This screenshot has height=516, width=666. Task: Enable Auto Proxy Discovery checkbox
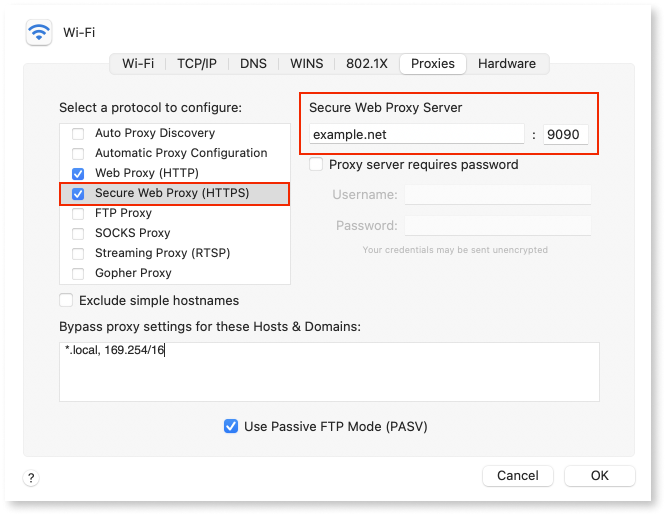[x=78, y=133]
